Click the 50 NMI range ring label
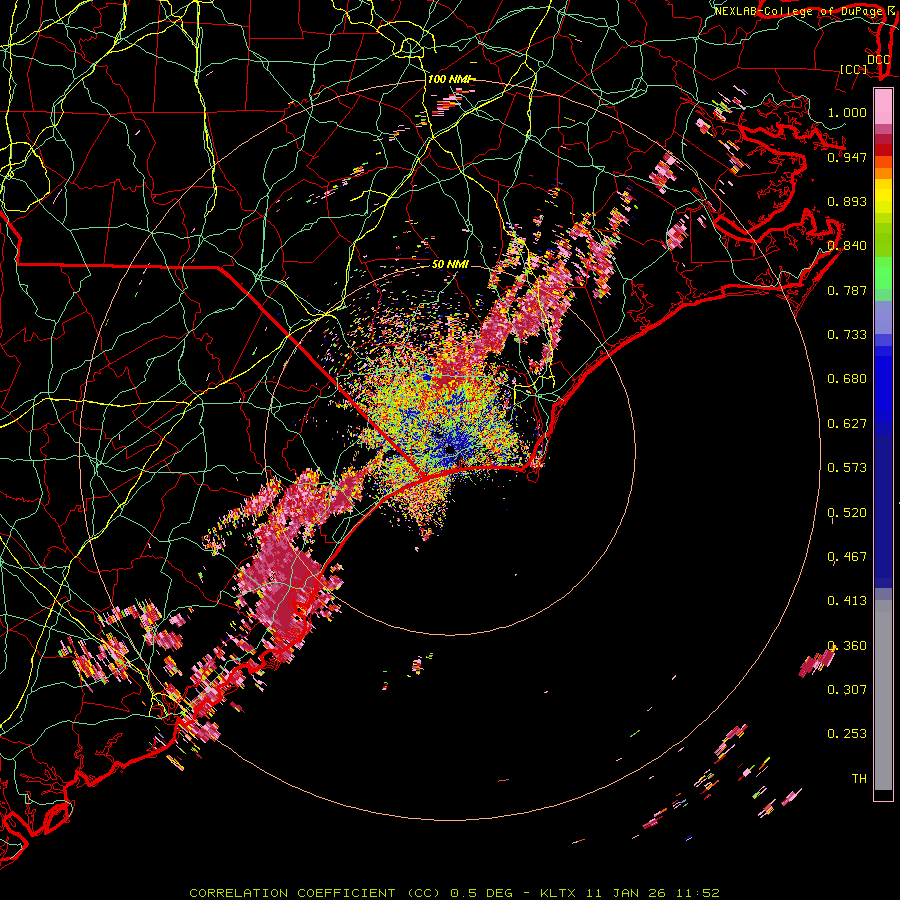 (450, 264)
